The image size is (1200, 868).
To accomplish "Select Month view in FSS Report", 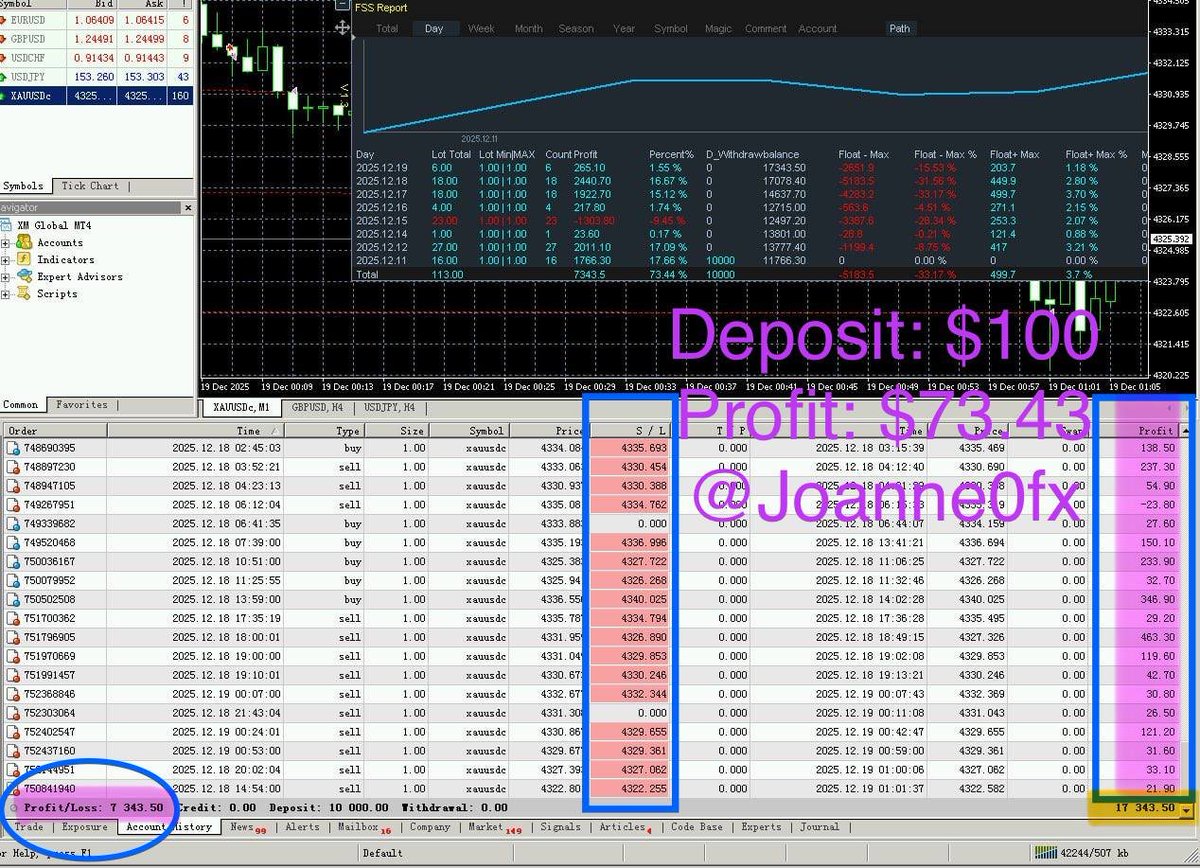I will click(529, 29).
